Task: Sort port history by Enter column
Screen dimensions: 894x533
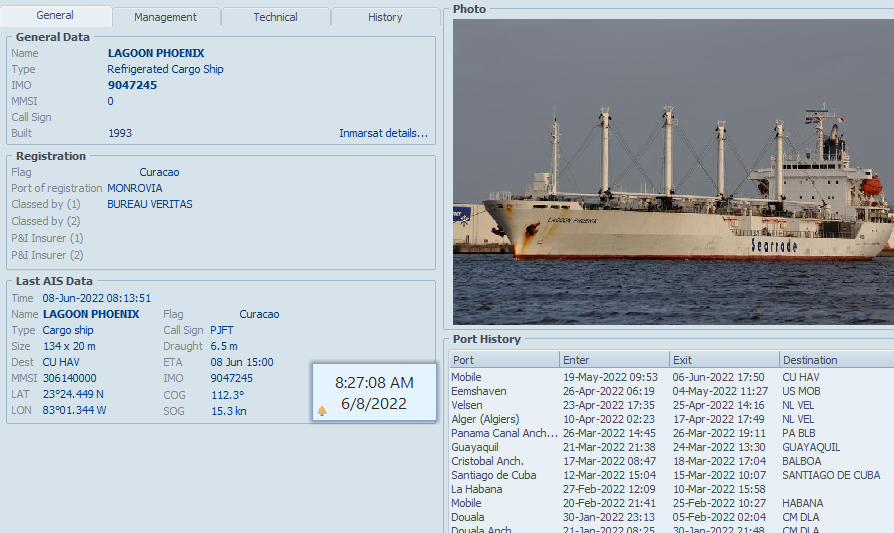Action: click(x=614, y=360)
